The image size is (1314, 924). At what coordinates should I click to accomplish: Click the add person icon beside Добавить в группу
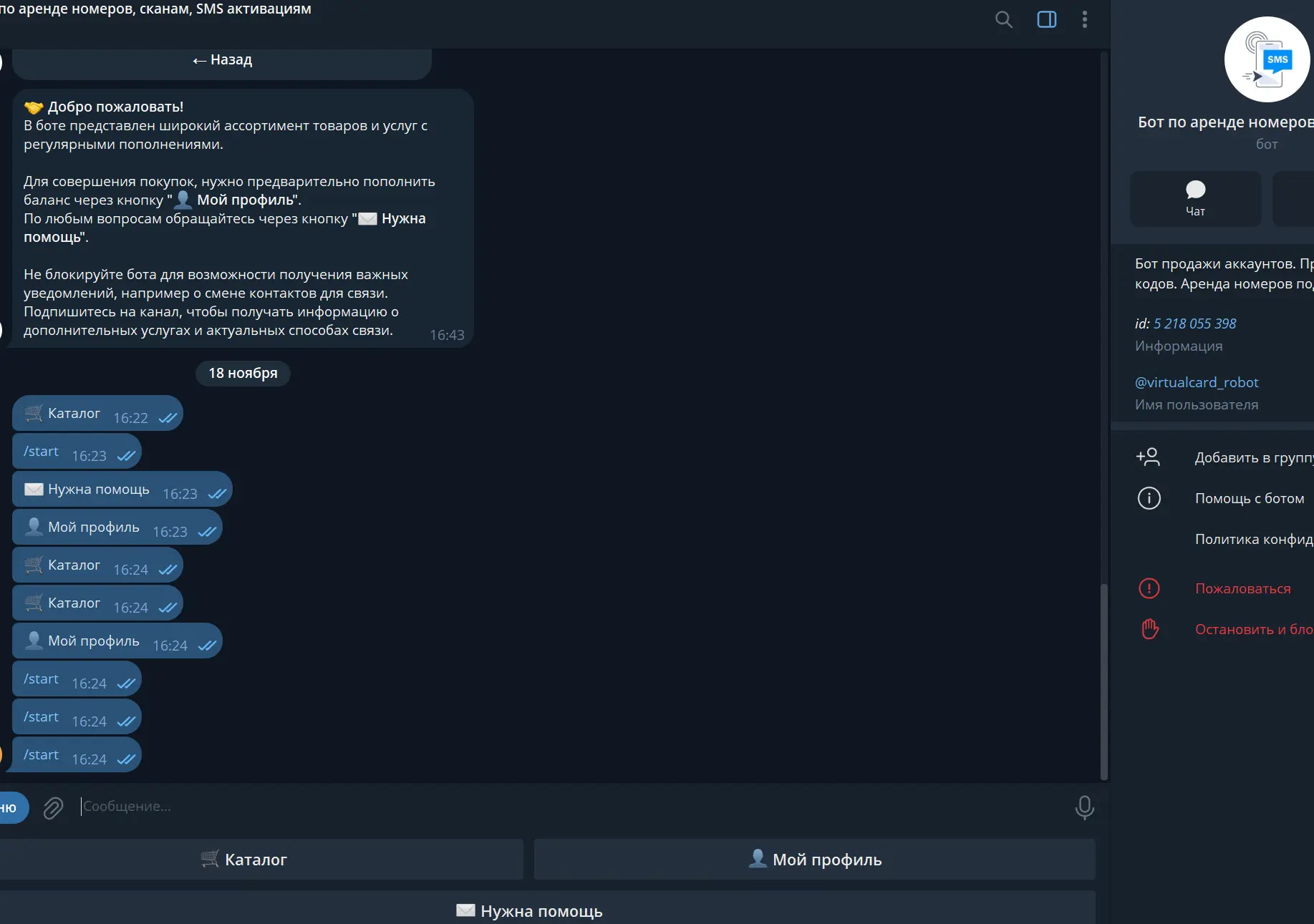(x=1149, y=457)
